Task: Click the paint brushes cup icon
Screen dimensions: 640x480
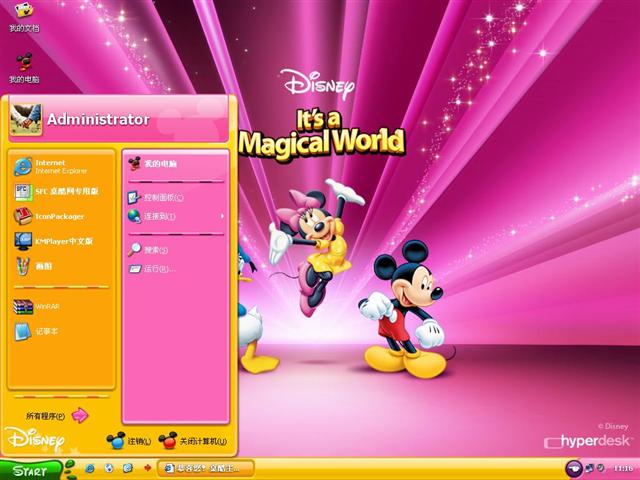Action: (x=23, y=267)
